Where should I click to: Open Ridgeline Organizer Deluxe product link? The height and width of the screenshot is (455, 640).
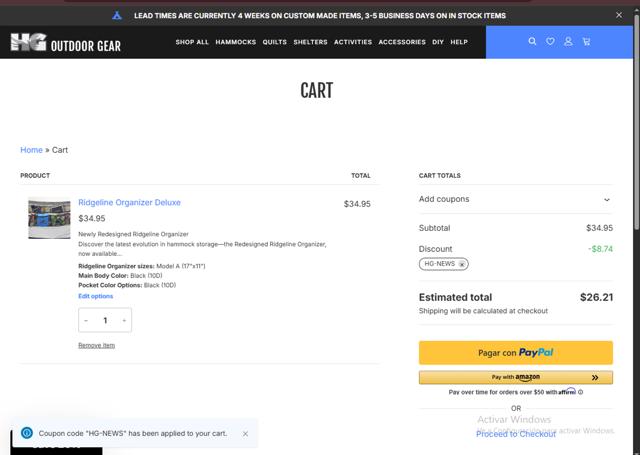[129, 203]
